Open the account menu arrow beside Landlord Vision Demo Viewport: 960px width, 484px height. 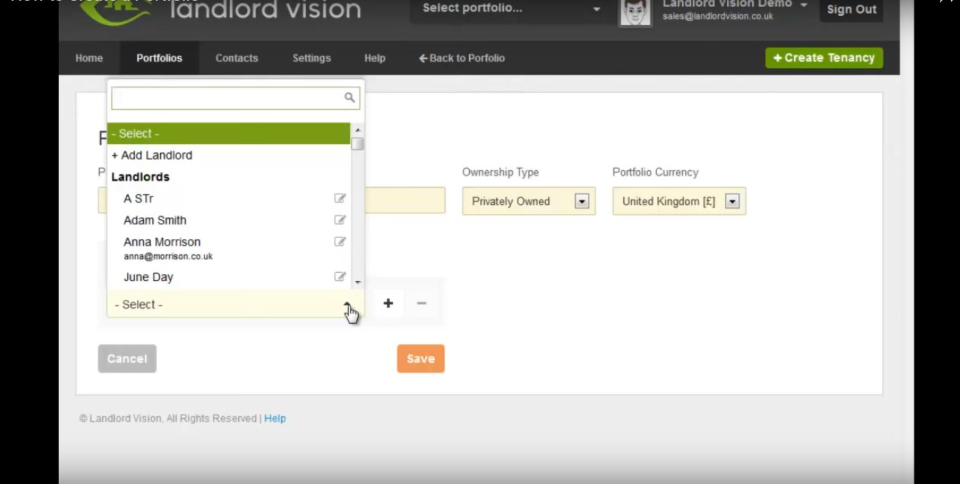click(x=803, y=5)
